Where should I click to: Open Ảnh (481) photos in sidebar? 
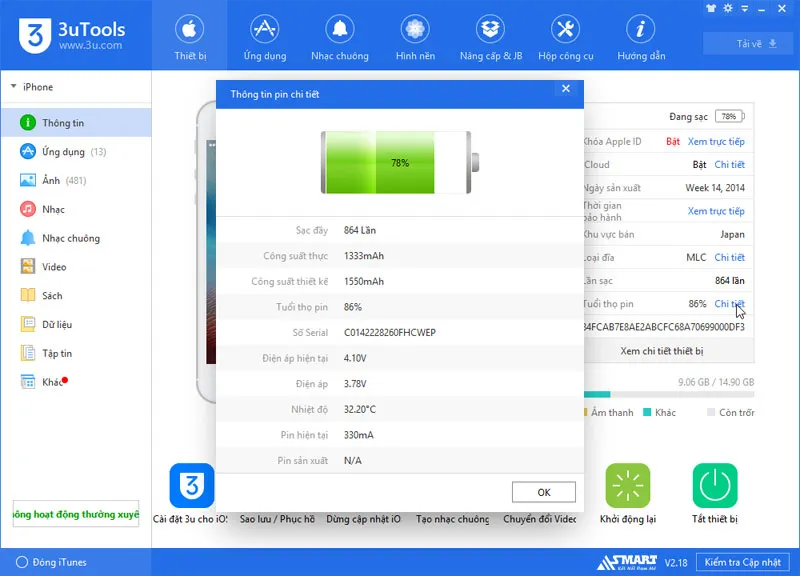[x=77, y=180]
